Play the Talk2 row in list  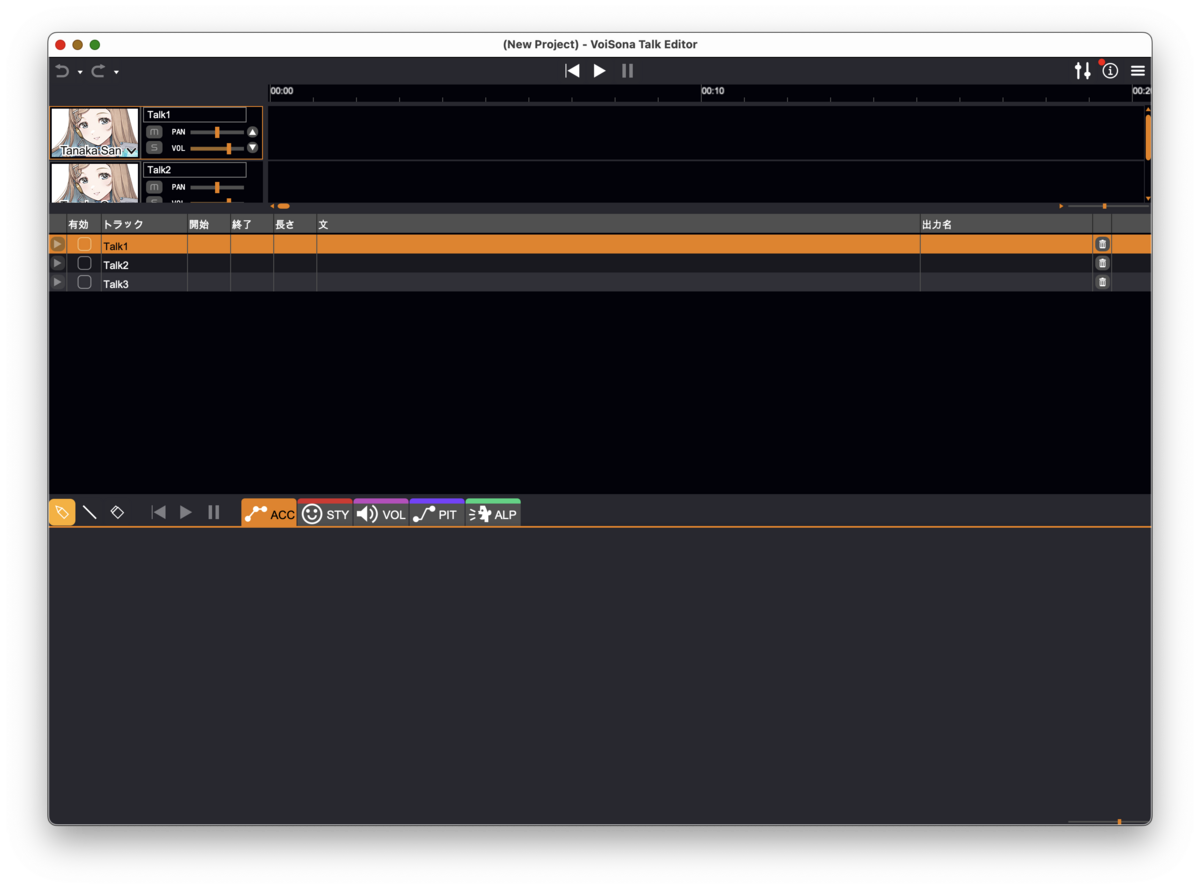click(58, 264)
